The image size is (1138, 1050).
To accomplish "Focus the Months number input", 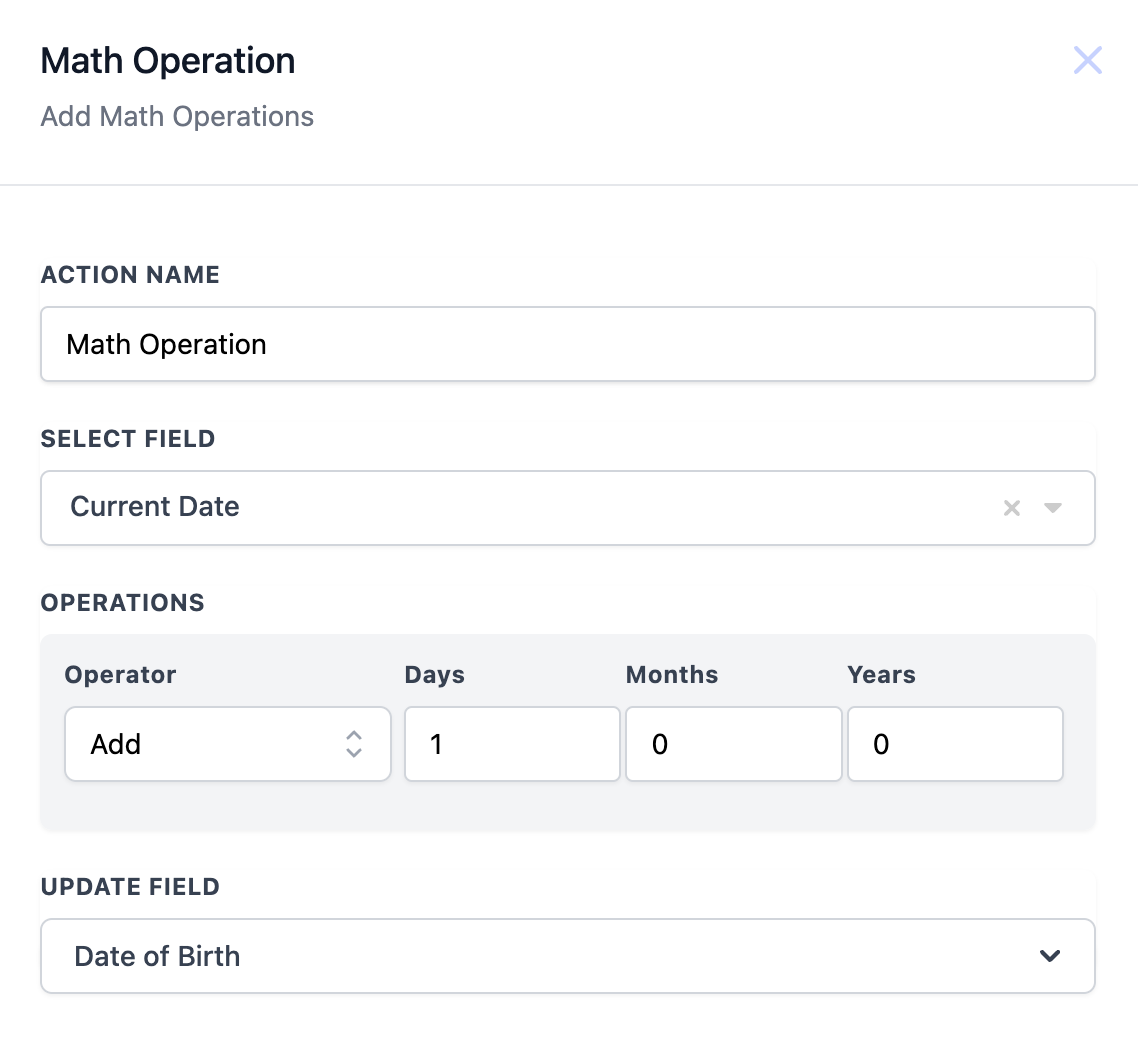I will coord(733,744).
